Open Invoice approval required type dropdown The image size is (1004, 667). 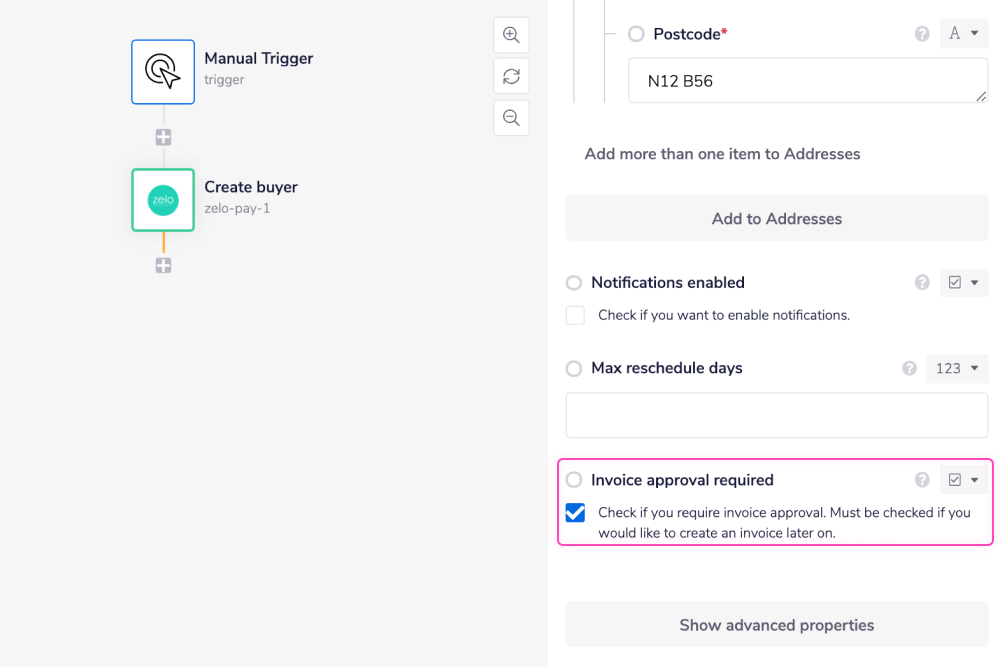[964, 480]
